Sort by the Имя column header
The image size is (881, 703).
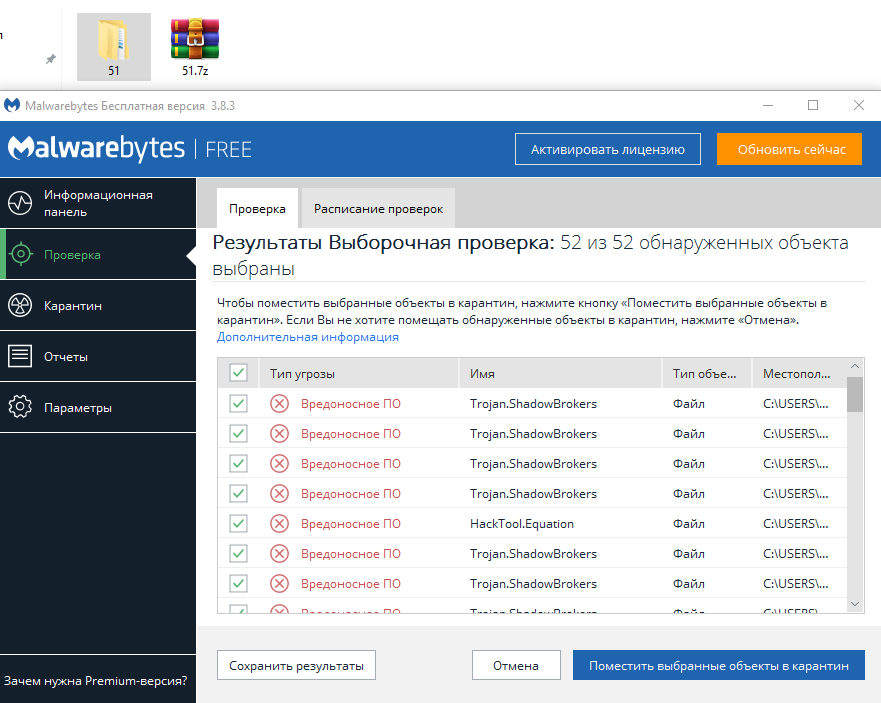click(561, 373)
